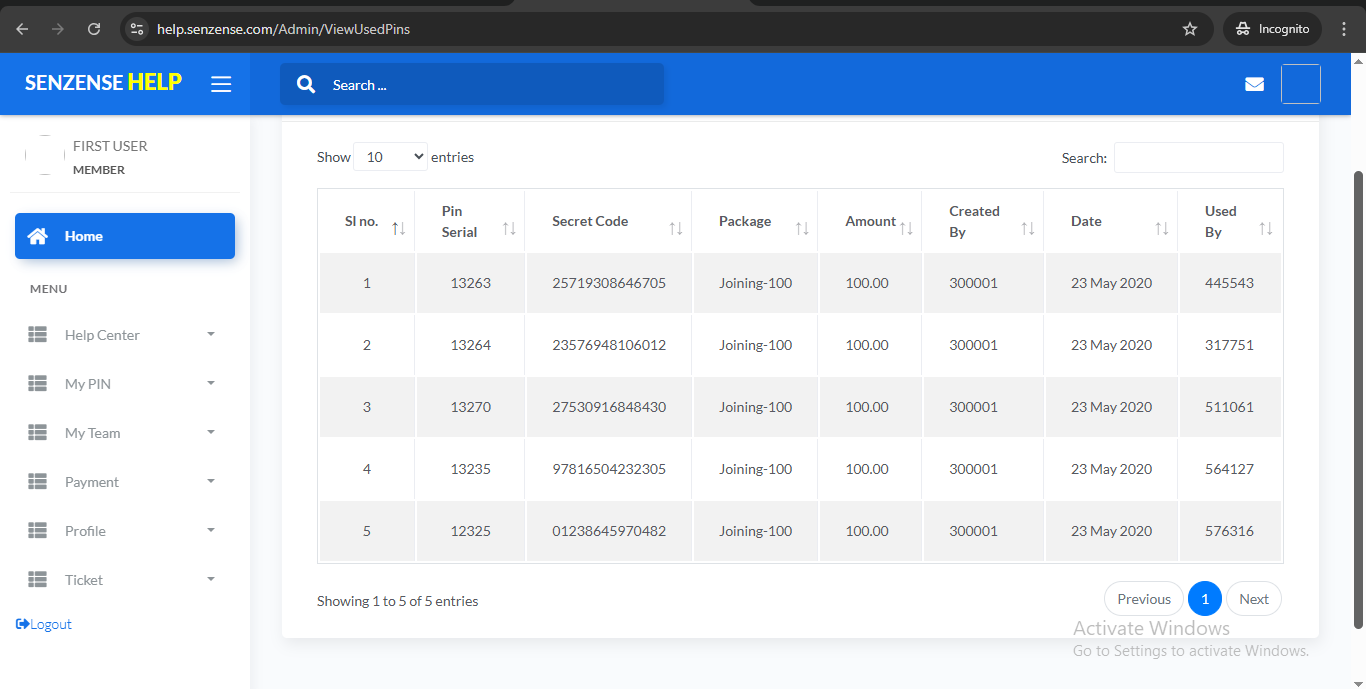The width and height of the screenshot is (1366, 689).
Task: Click the Logout link
Action: point(44,624)
